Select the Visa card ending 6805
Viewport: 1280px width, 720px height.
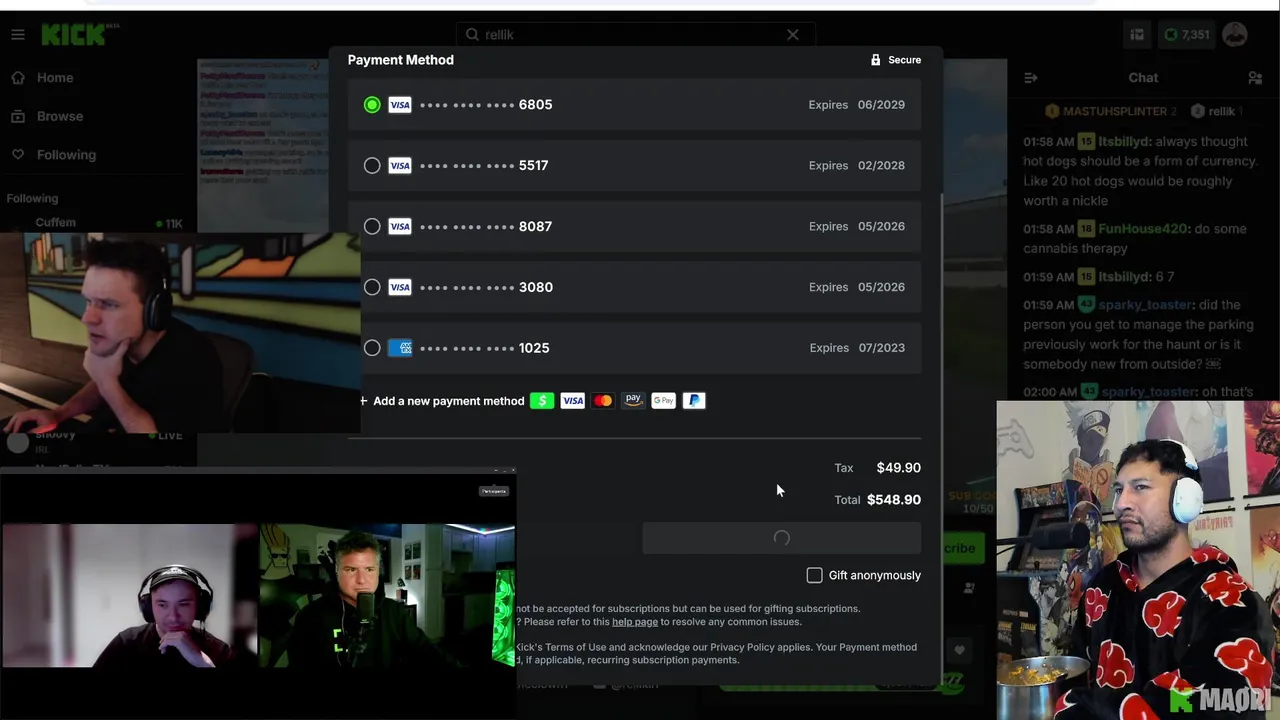(634, 105)
